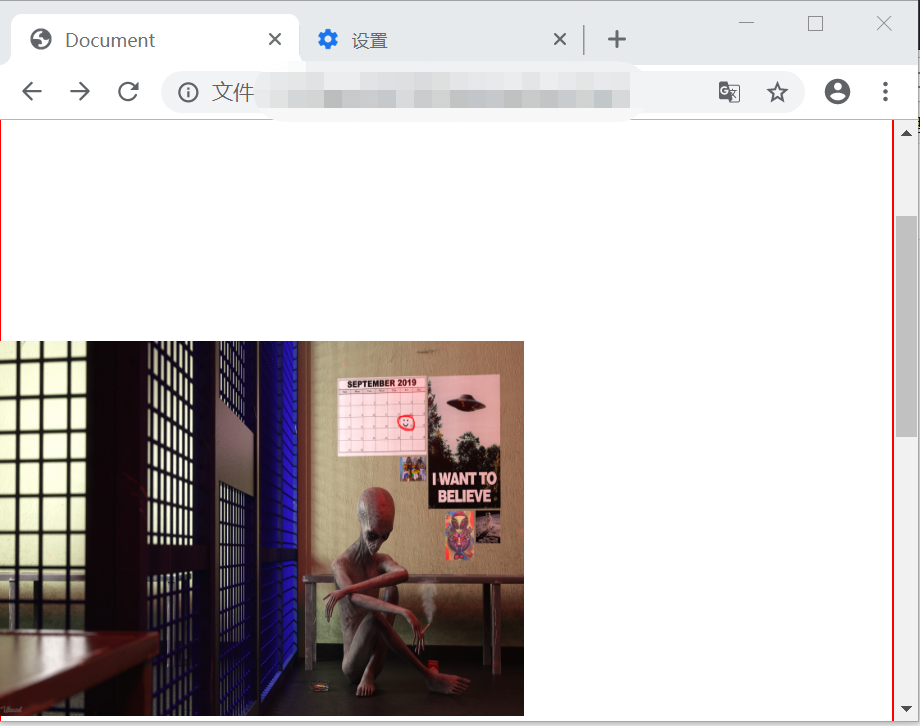Click the gear icon on 设置 tab
This screenshot has width=920, height=726.
[328, 39]
